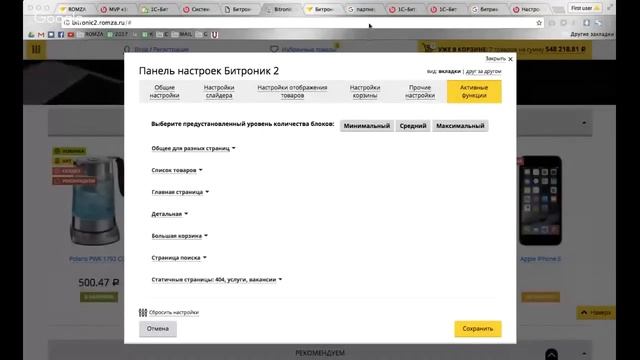Switch to the ROMZA browser tab
Image resolution: width=640 pixels, height=360 pixels.
coord(73,9)
